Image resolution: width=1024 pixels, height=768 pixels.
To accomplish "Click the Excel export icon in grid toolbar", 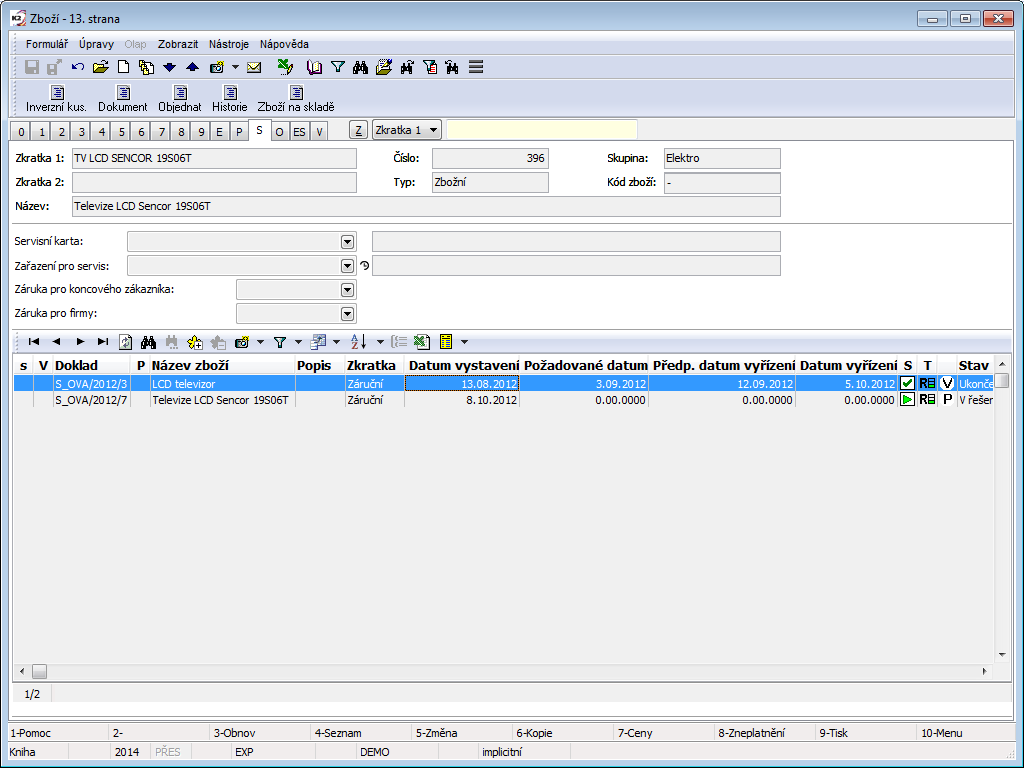I will coord(422,341).
